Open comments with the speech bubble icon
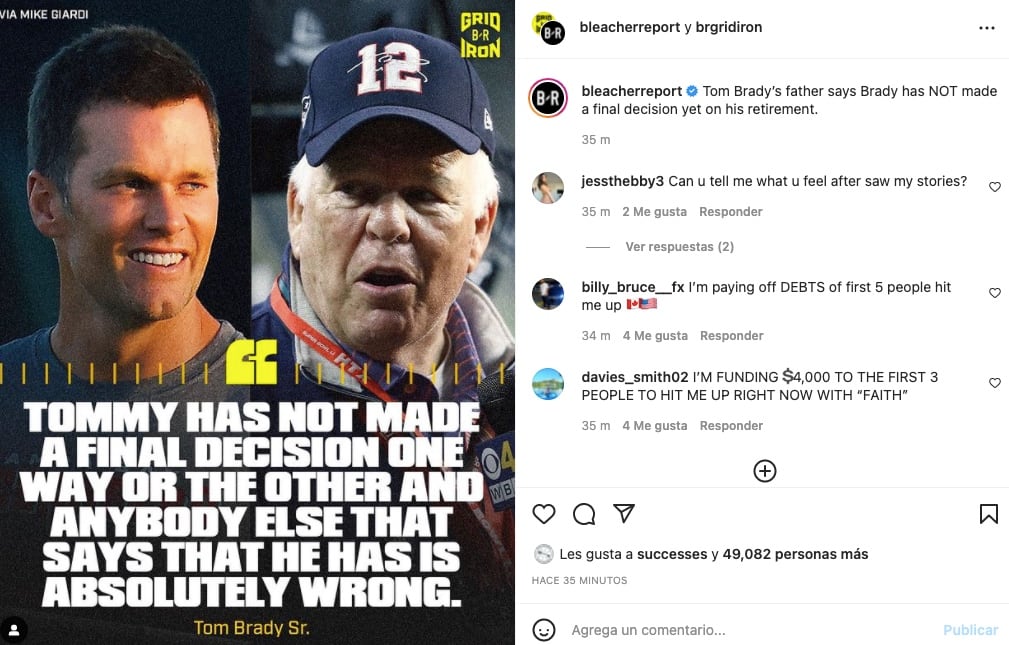This screenshot has height=645, width=1009. [584, 513]
